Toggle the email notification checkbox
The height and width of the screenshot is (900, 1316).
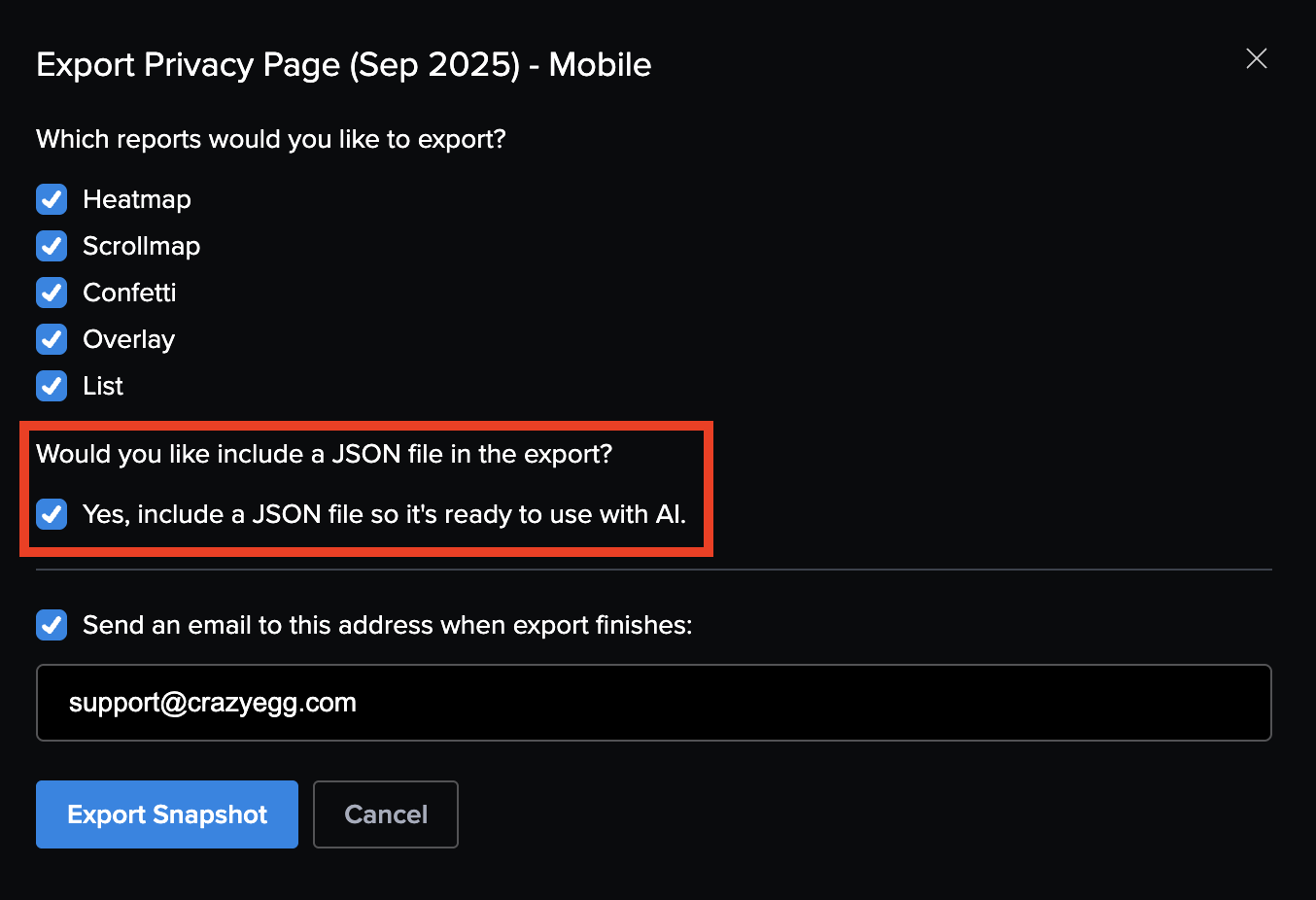52,625
